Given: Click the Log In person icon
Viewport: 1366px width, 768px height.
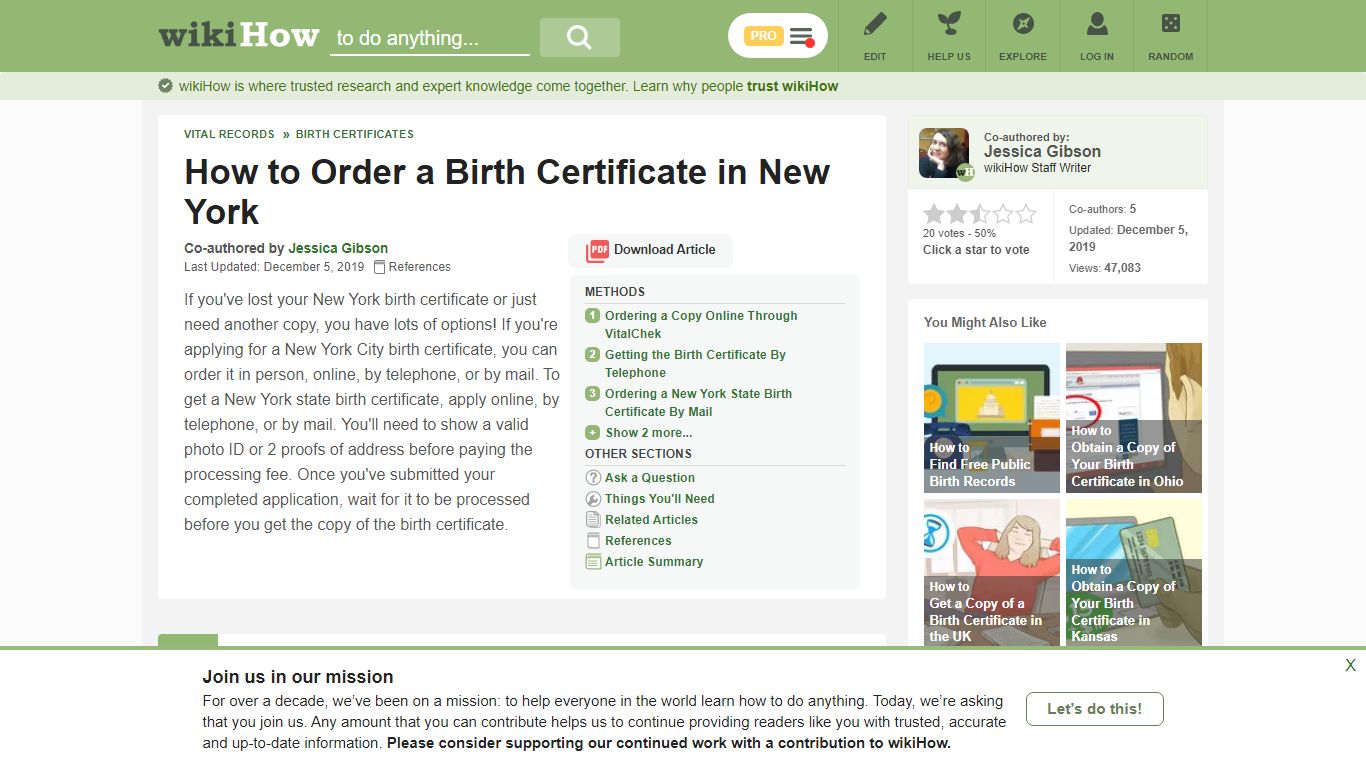Looking at the screenshot, I should coord(1097,23).
